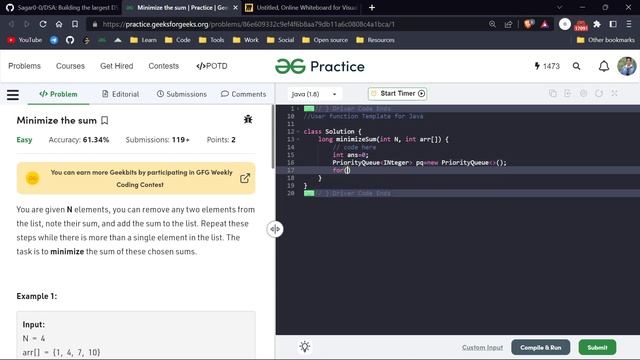Reset the code with the refresh icon
Image resolution: width=640 pixels, height=360 pixels.
pyautogui.click(x=599, y=93)
